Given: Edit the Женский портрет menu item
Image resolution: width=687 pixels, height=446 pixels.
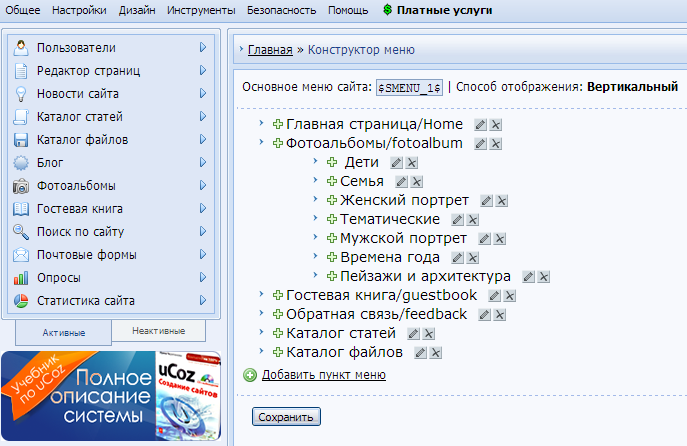Looking at the screenshot, I should (487, 201).
